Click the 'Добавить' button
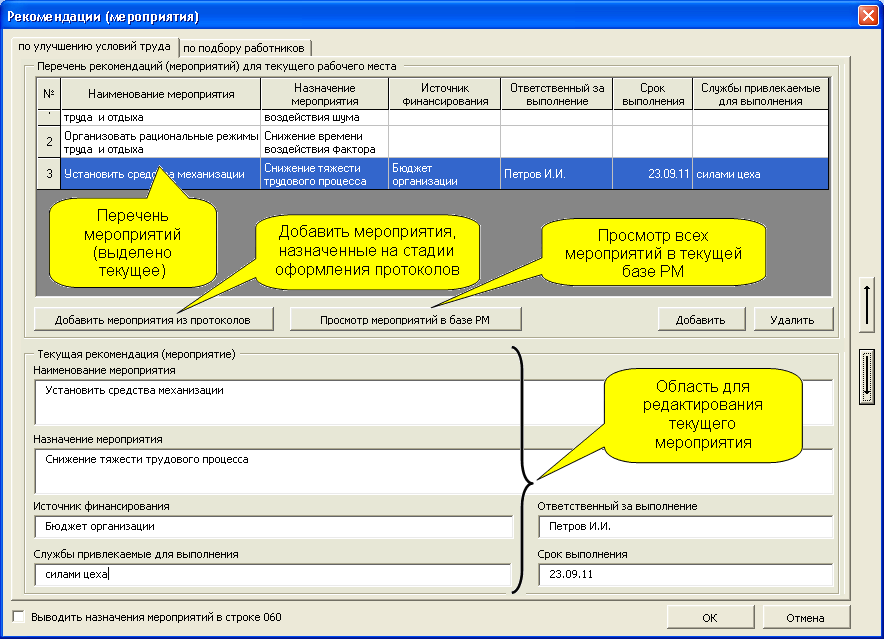 coord(701,320)
